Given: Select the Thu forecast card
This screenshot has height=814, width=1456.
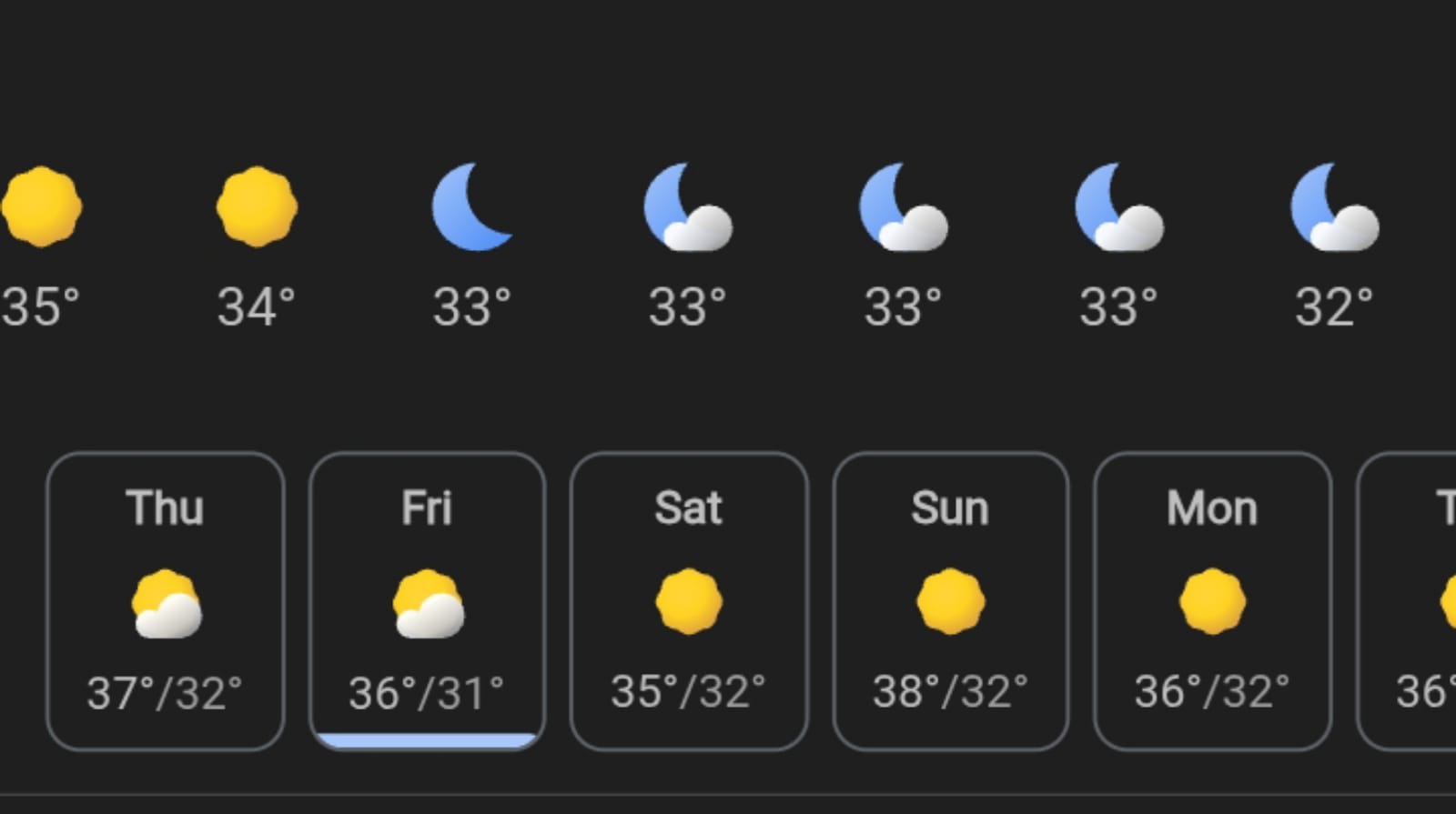Looking at the screenshot, I should tap(165, 601).
